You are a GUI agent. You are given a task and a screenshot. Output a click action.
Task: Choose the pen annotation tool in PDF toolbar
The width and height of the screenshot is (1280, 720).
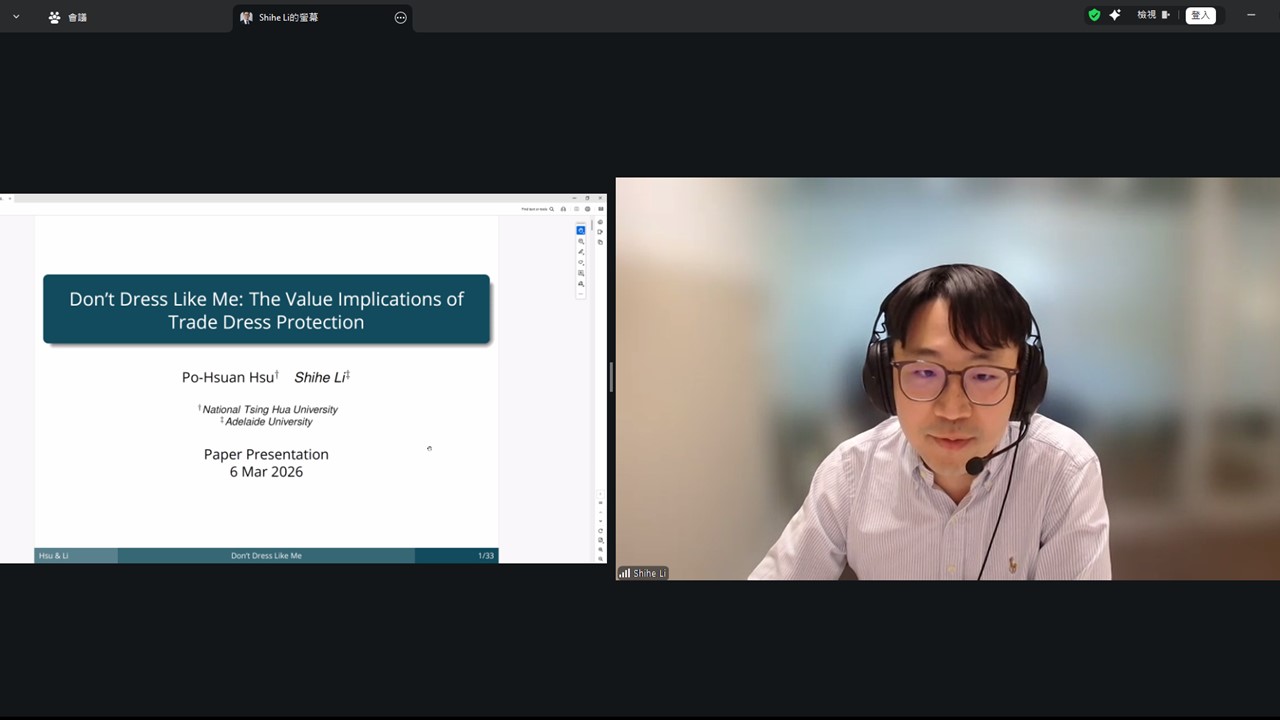point(581,252)
